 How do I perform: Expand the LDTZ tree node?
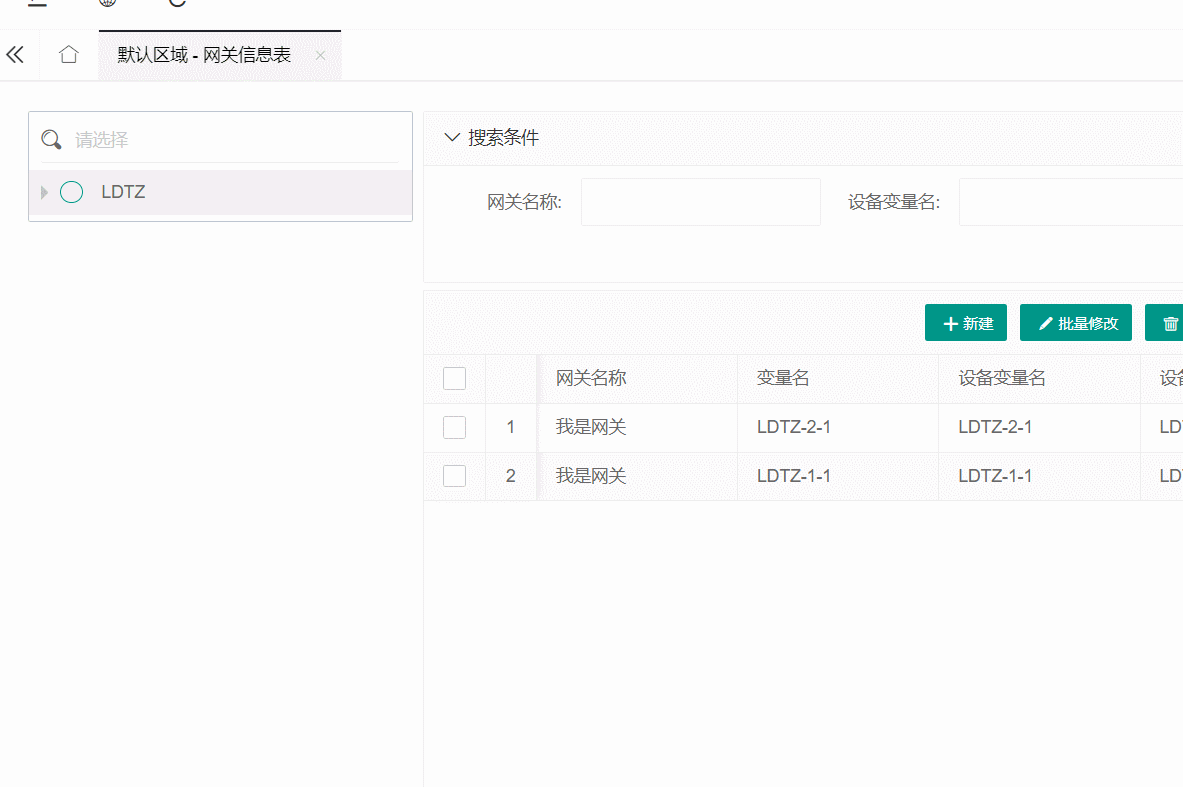(43, 191)
